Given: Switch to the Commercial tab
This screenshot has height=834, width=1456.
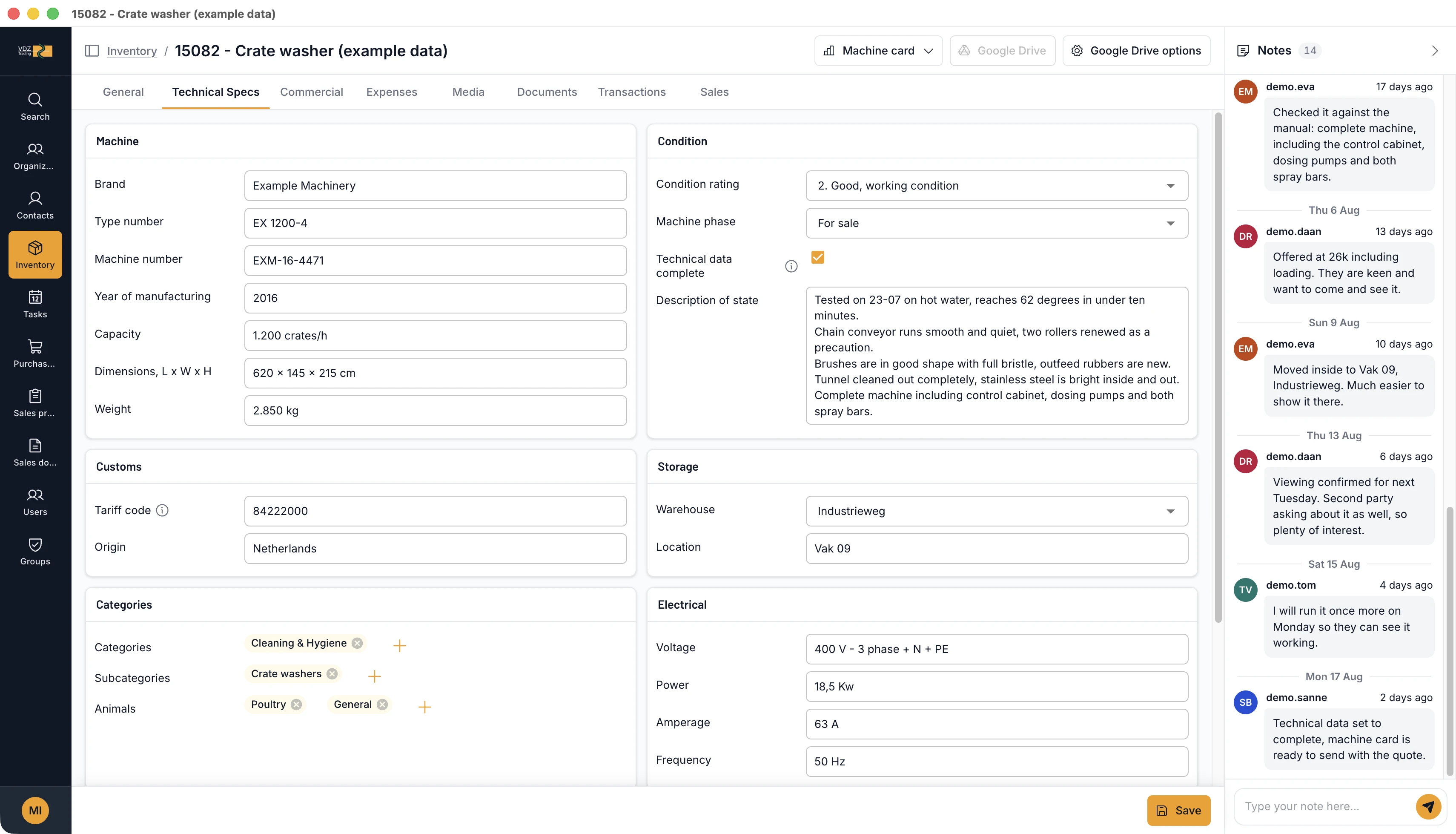Looking at the screenshot, I should click(311, 92).
